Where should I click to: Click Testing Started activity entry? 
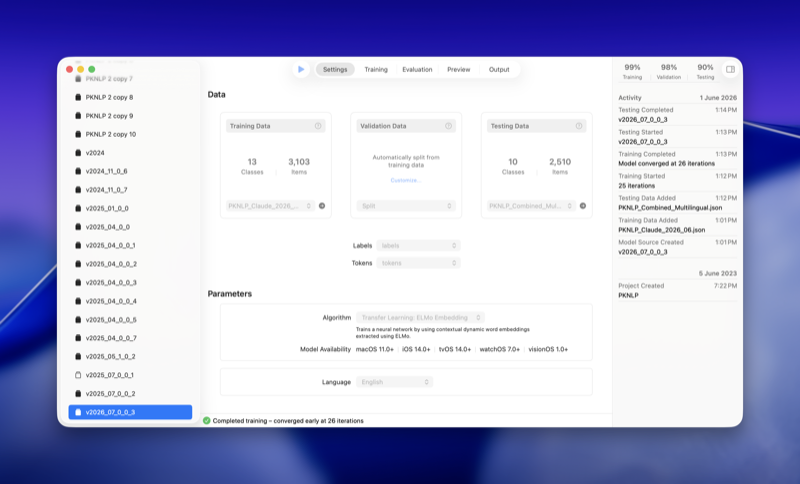[678, 137]
